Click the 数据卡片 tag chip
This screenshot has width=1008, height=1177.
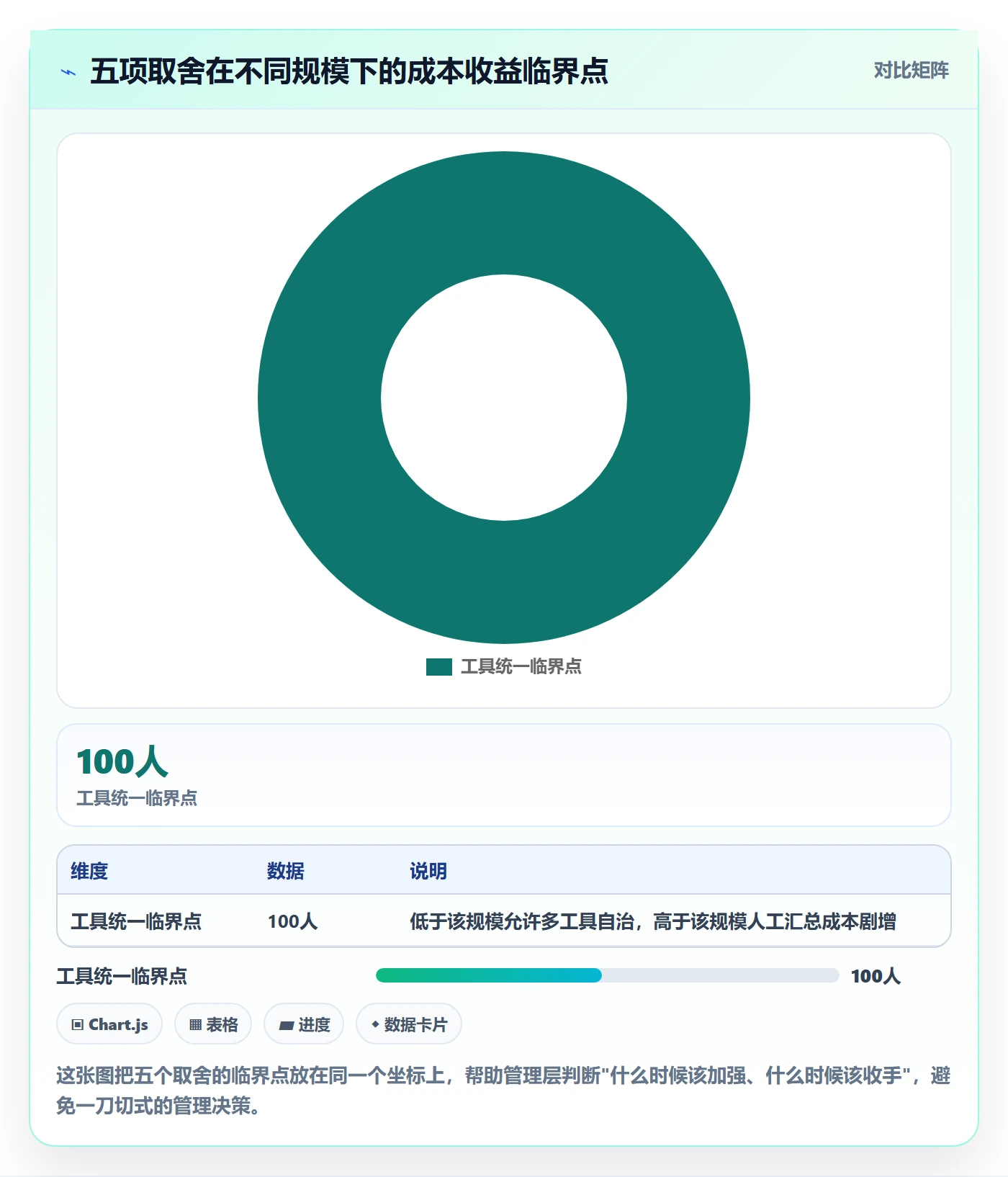click(409, 1024)
